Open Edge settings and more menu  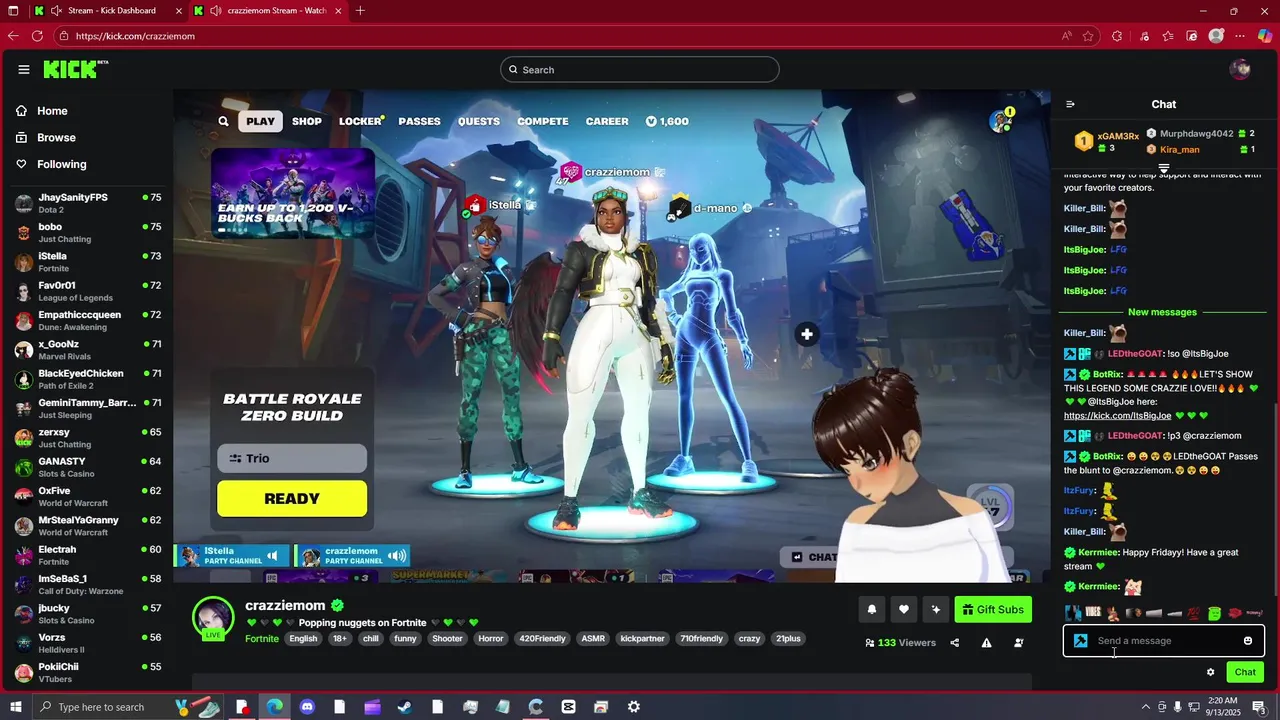coord(1241,36)
